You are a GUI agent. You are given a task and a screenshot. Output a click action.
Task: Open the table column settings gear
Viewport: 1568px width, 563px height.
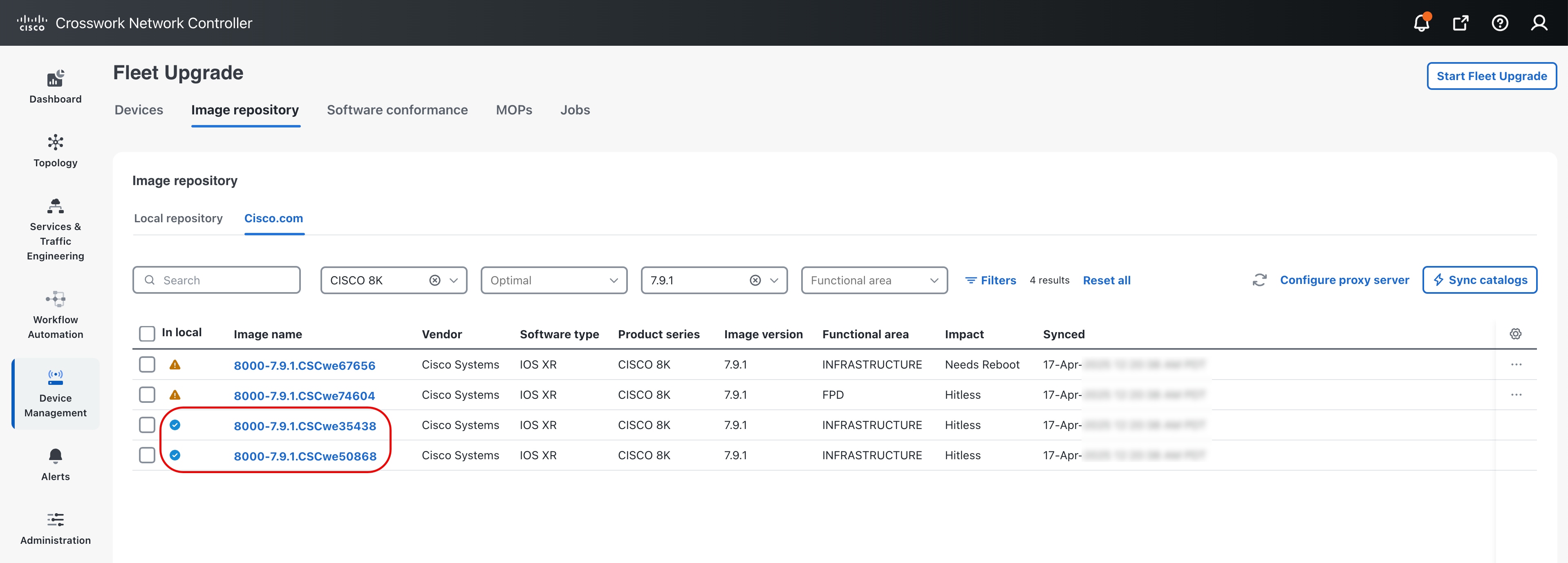1516,333
